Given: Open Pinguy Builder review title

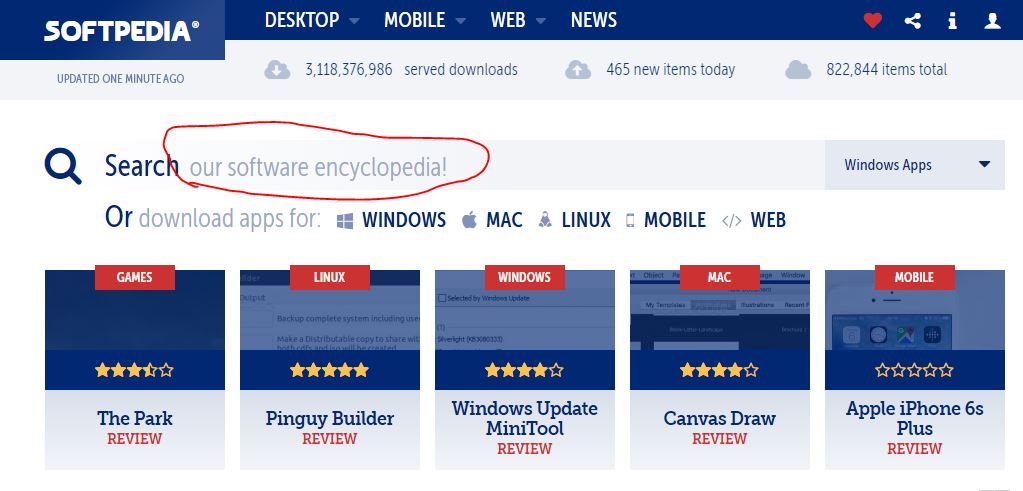Looking at the screenshot, I should pos(329,418).
